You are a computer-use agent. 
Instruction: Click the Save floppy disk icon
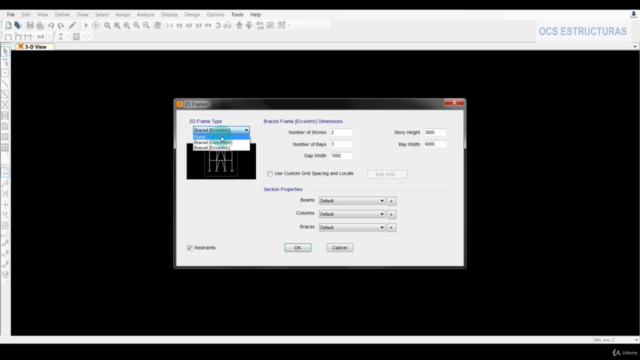(30, 25)
